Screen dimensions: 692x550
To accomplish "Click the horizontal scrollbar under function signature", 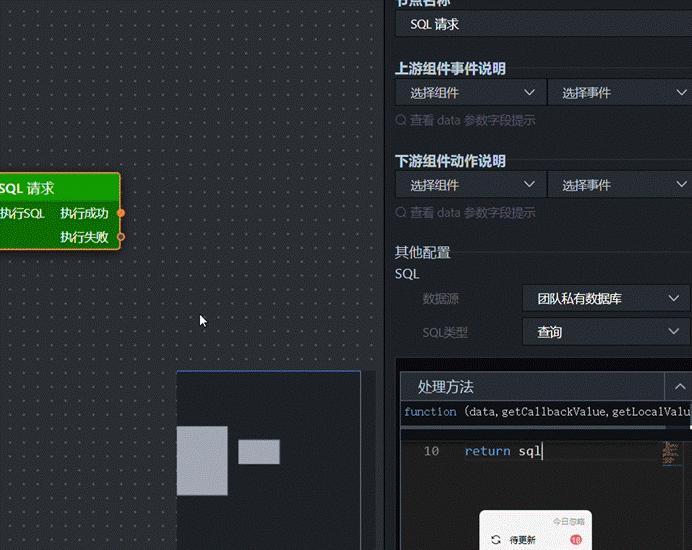I will click(533, 427).
